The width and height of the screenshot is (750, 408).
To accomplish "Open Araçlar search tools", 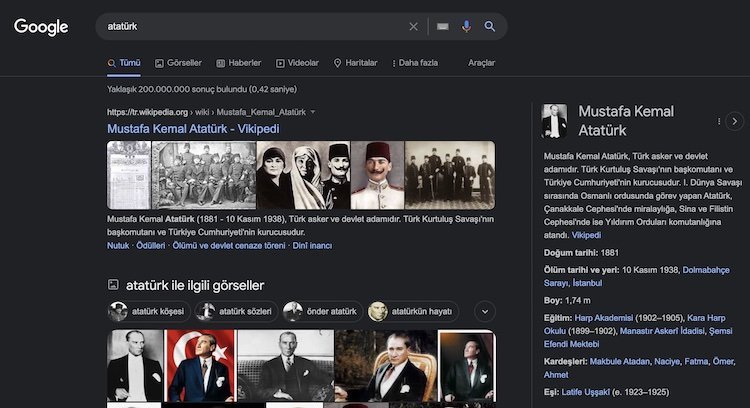I will click(481, 63).
